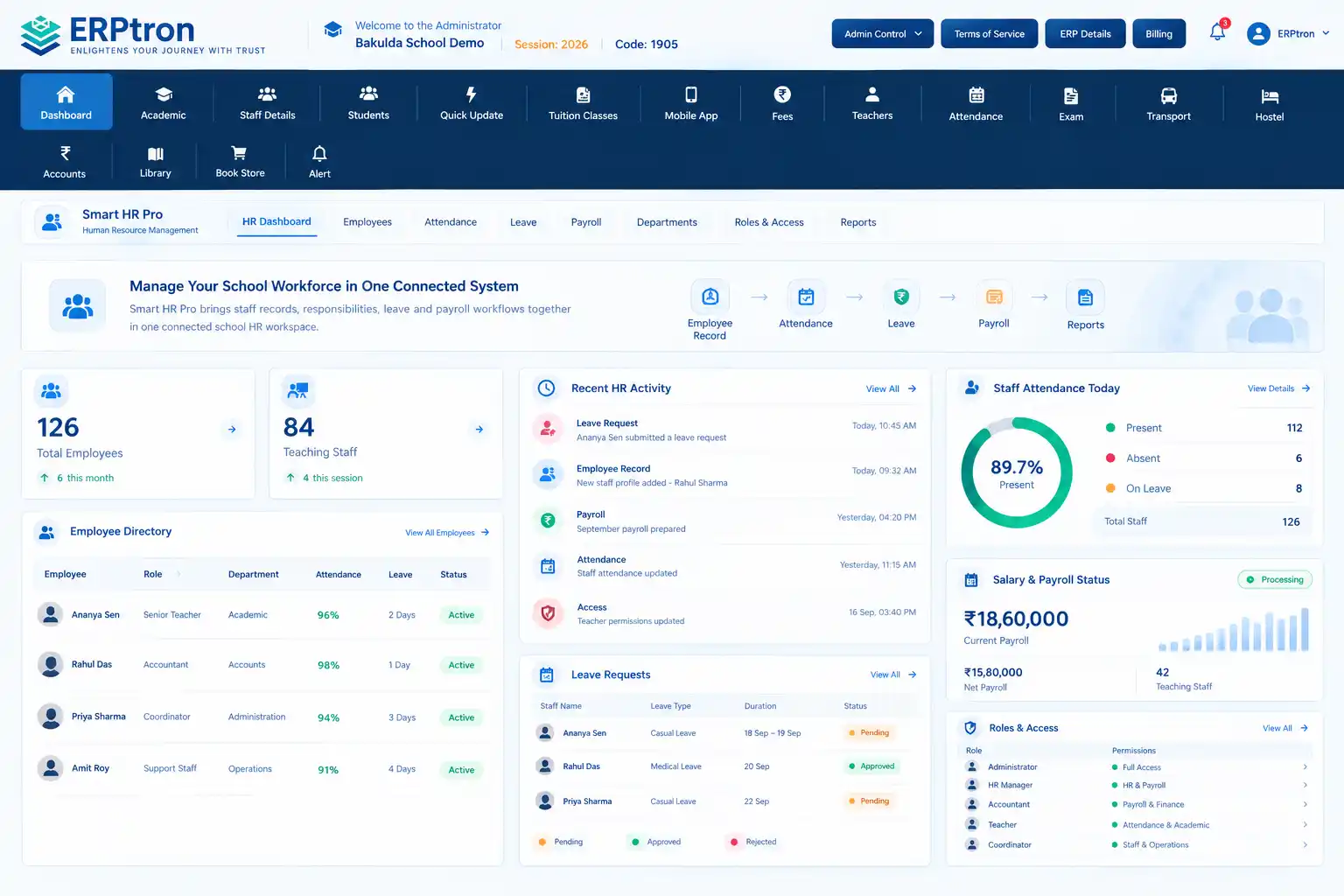Expand the Coordinator role permissions row
The height and width of the screenshot is (896, 1344).
(1137, 845)
